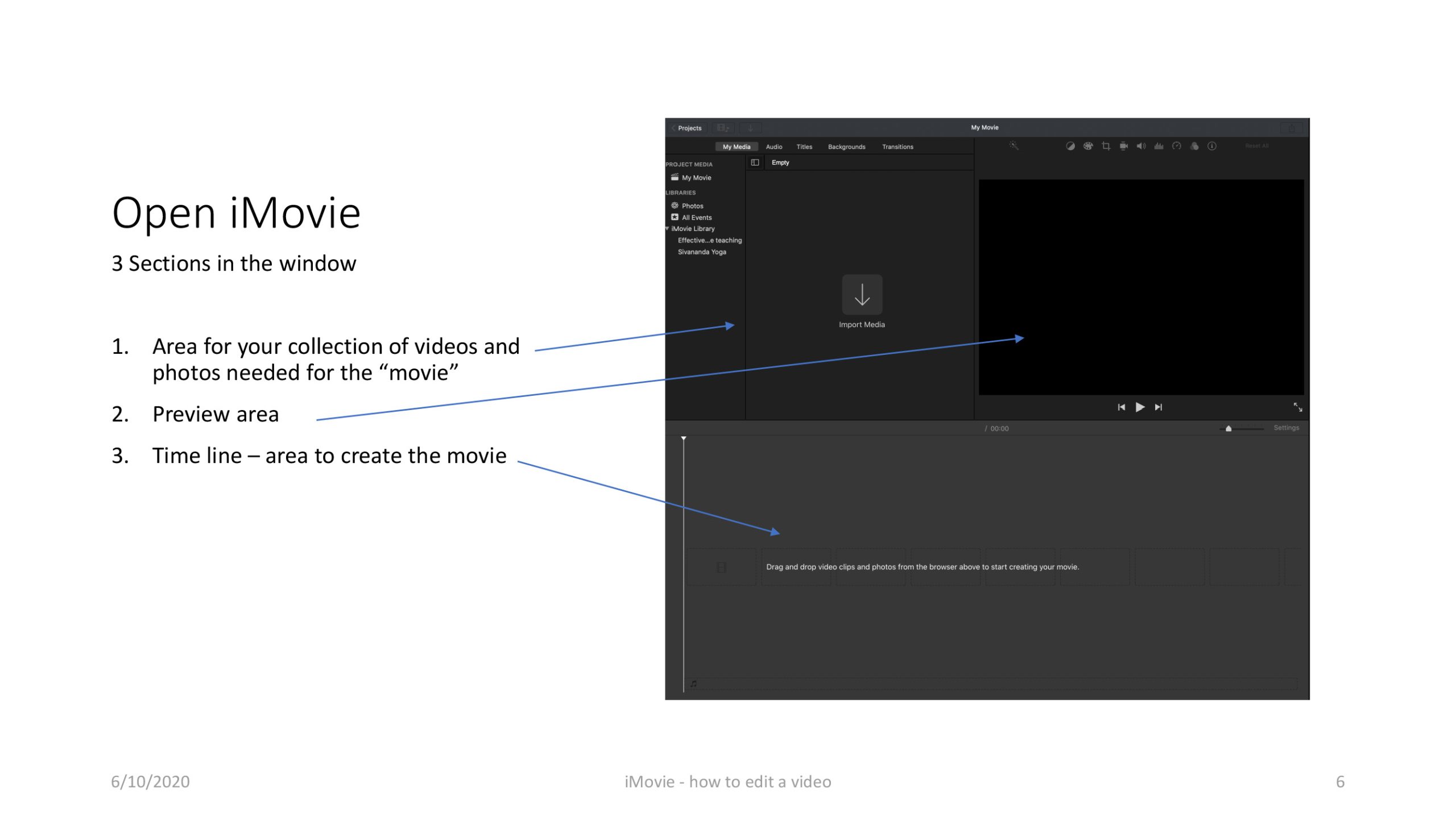Collapse the iMovie Library tree
Viewport: 1456px width, 819px height.
click(667, 229)
